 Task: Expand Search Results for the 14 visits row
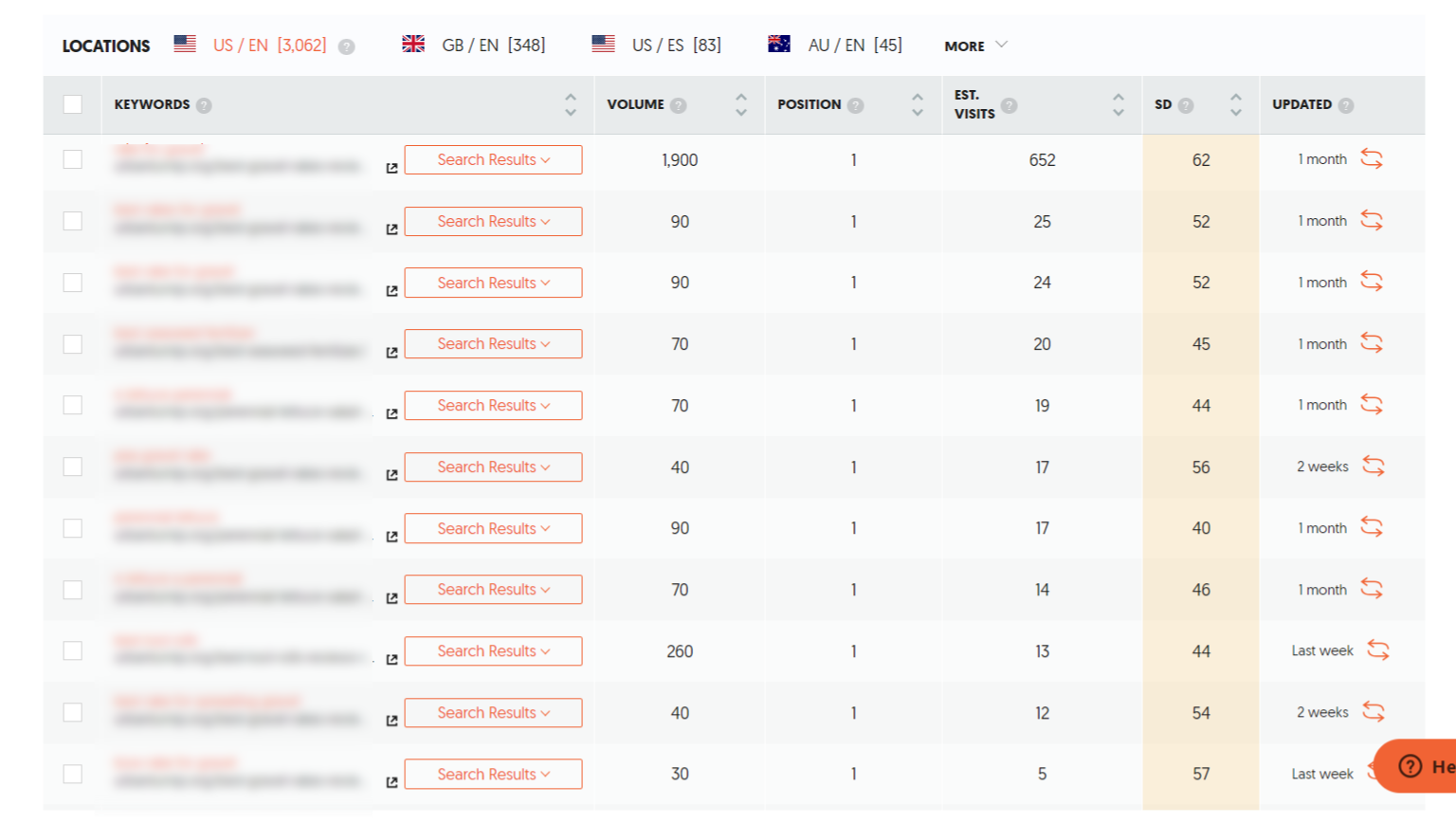493,589
